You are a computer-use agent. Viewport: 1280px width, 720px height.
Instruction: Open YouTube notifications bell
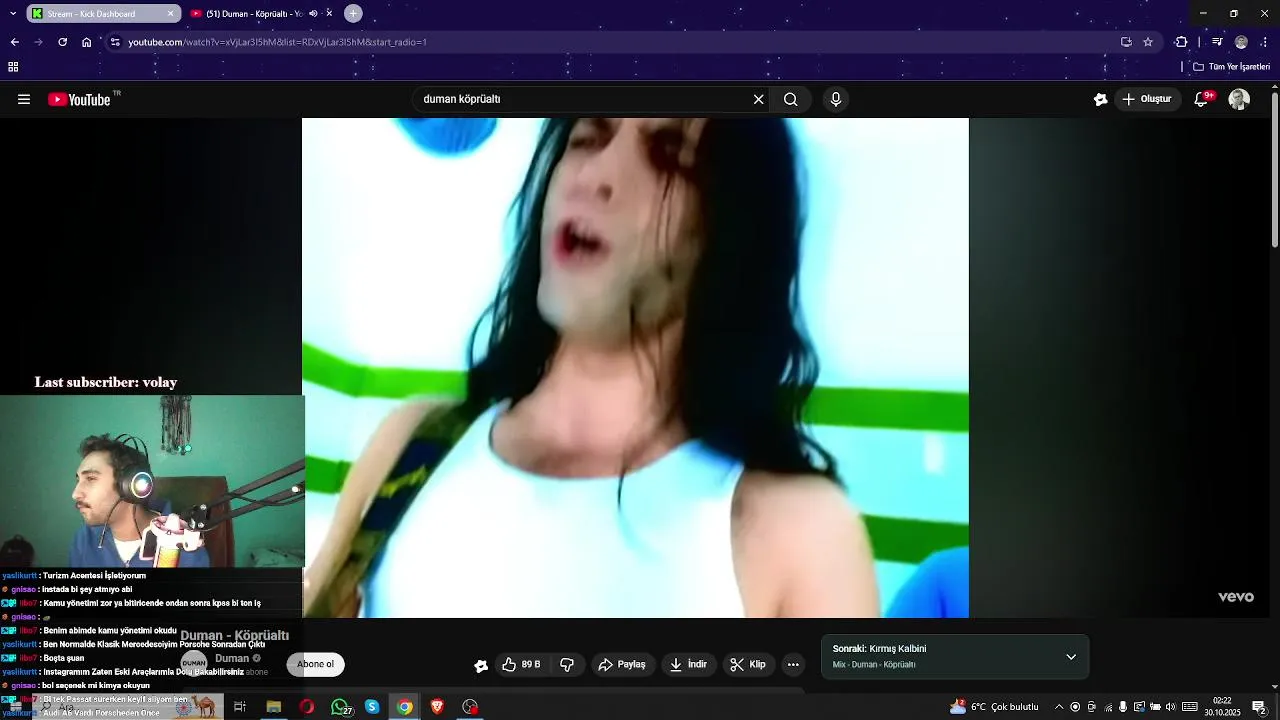[1203, 99]
